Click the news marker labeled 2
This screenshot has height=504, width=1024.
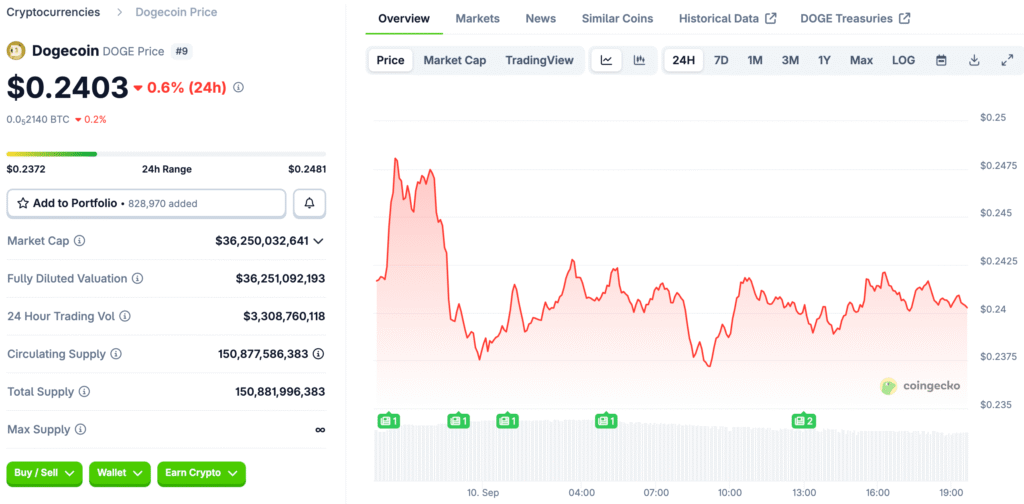(x=803, y=421)
